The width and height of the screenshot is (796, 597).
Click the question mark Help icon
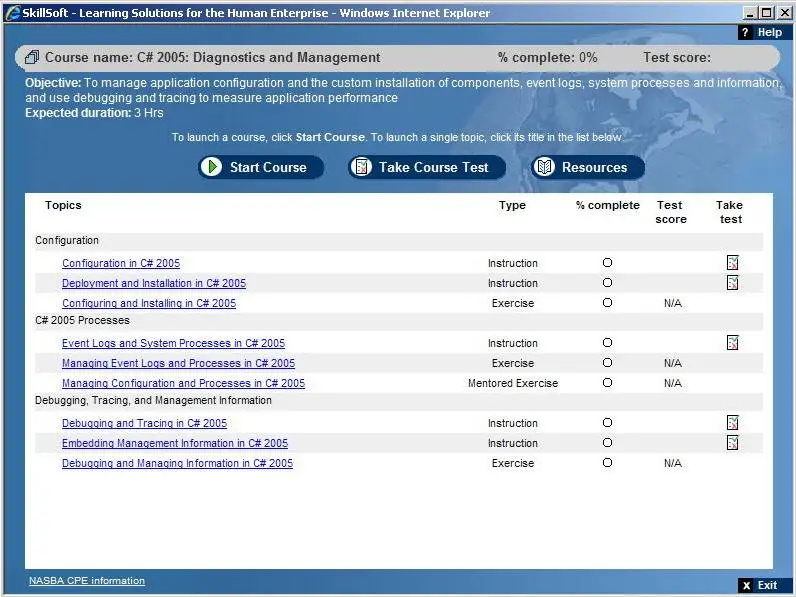[745, 32]
